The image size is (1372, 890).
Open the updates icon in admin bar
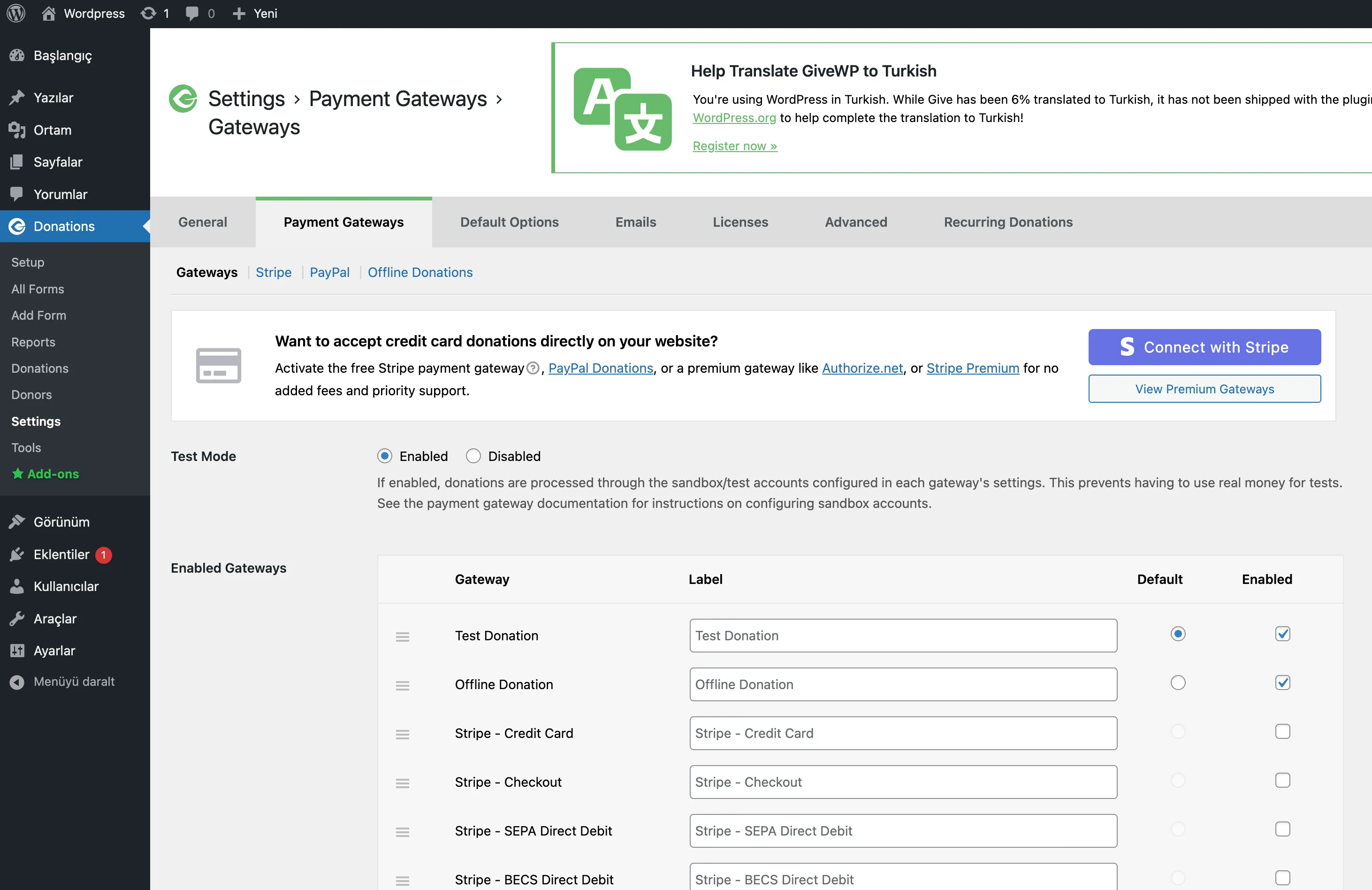pyautogui.click(x=148, y=13)
